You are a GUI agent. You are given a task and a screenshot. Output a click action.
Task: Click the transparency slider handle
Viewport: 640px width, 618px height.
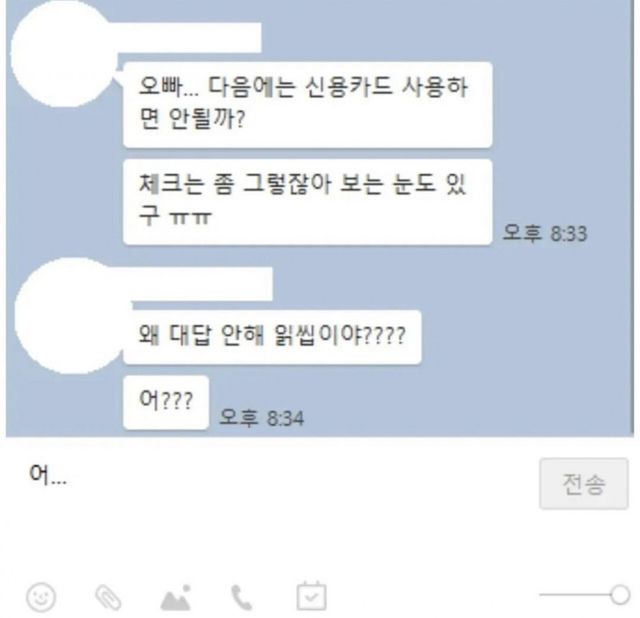[x=620, y=595]
